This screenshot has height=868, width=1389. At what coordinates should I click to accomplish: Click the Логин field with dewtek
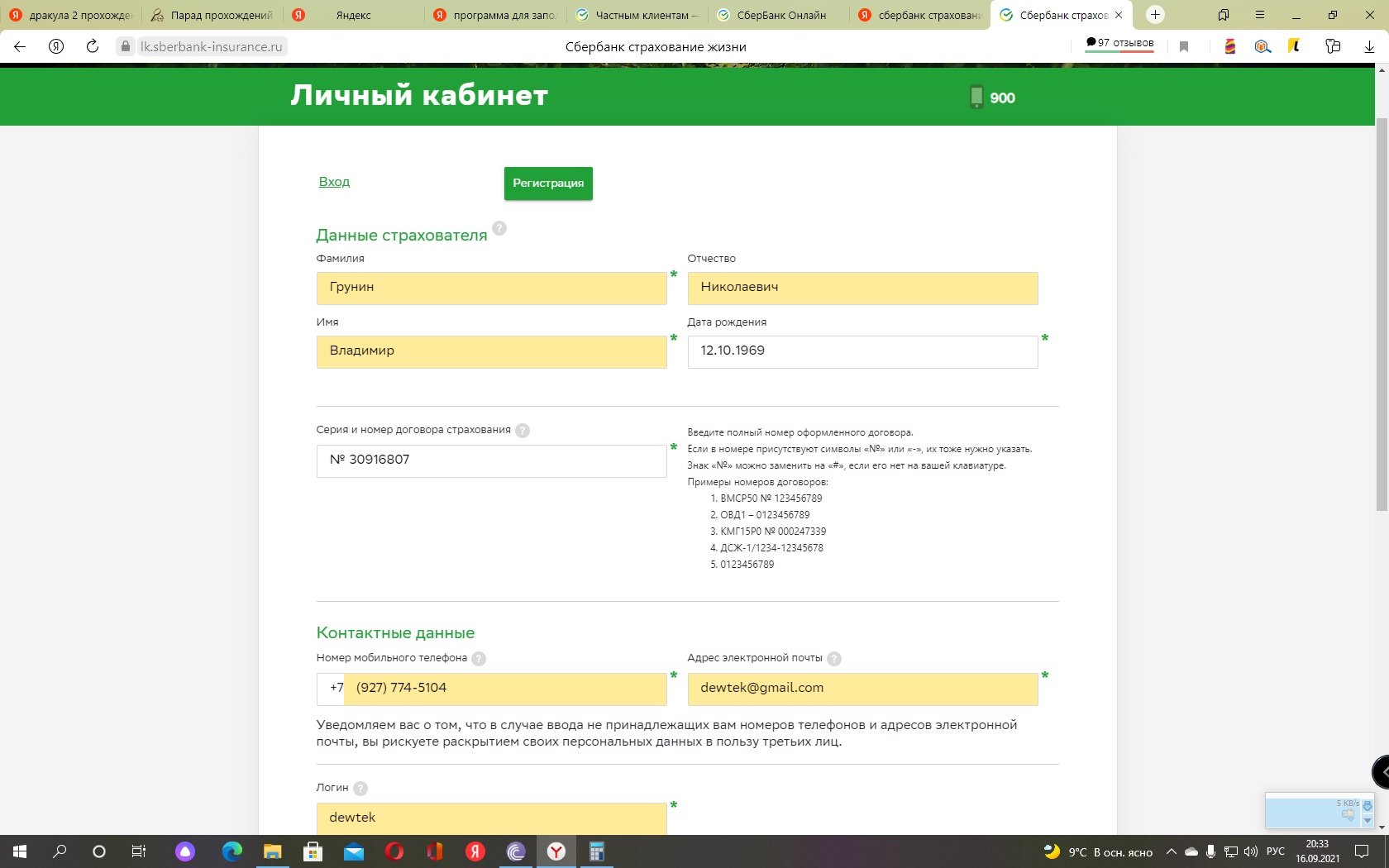pos(491,818)
